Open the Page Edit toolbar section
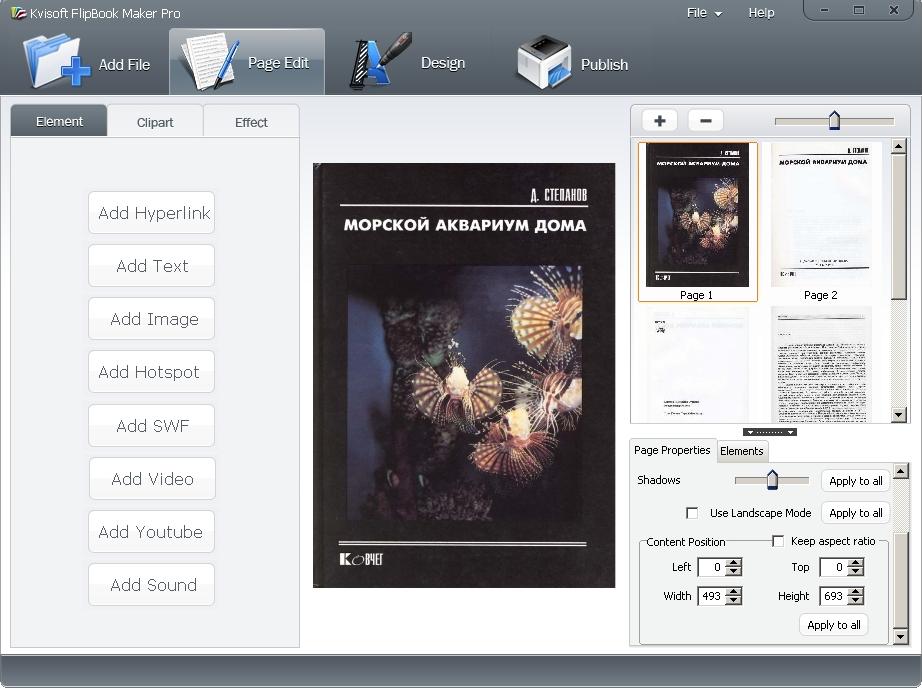922x689 pixels. pyautogui.click(x=247, y=62)
